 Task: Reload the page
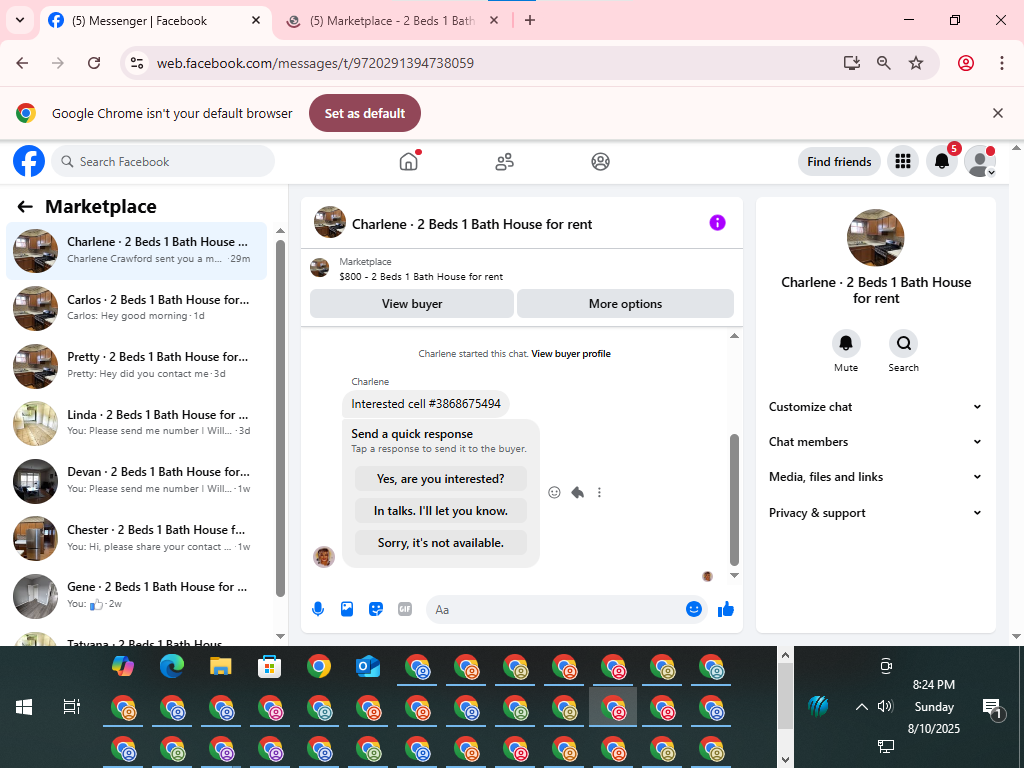(x=94, y=63)
